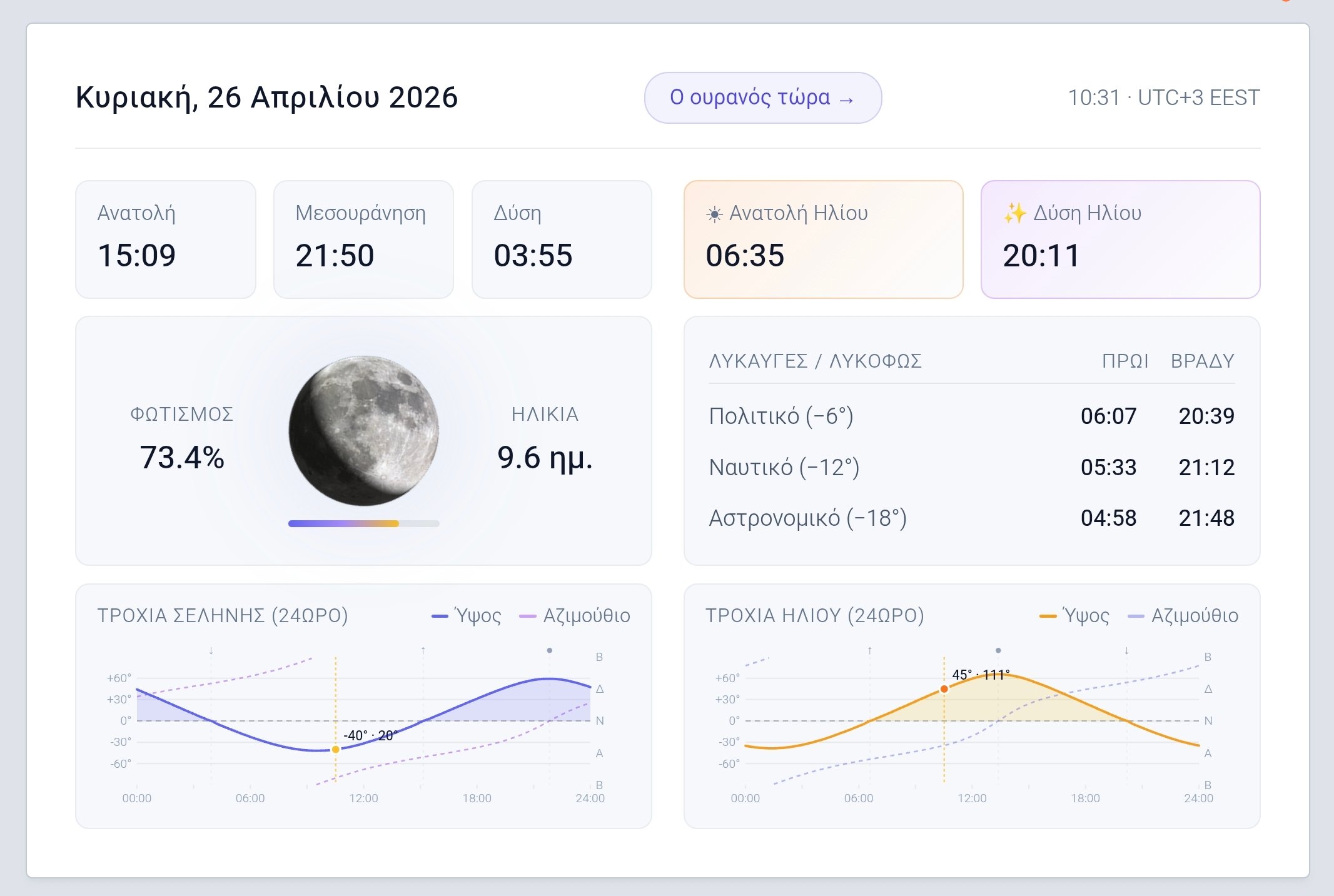Click the Ανατολή 15:09 moonrise card
This screenshot has height=896, width=1334.
166,239
